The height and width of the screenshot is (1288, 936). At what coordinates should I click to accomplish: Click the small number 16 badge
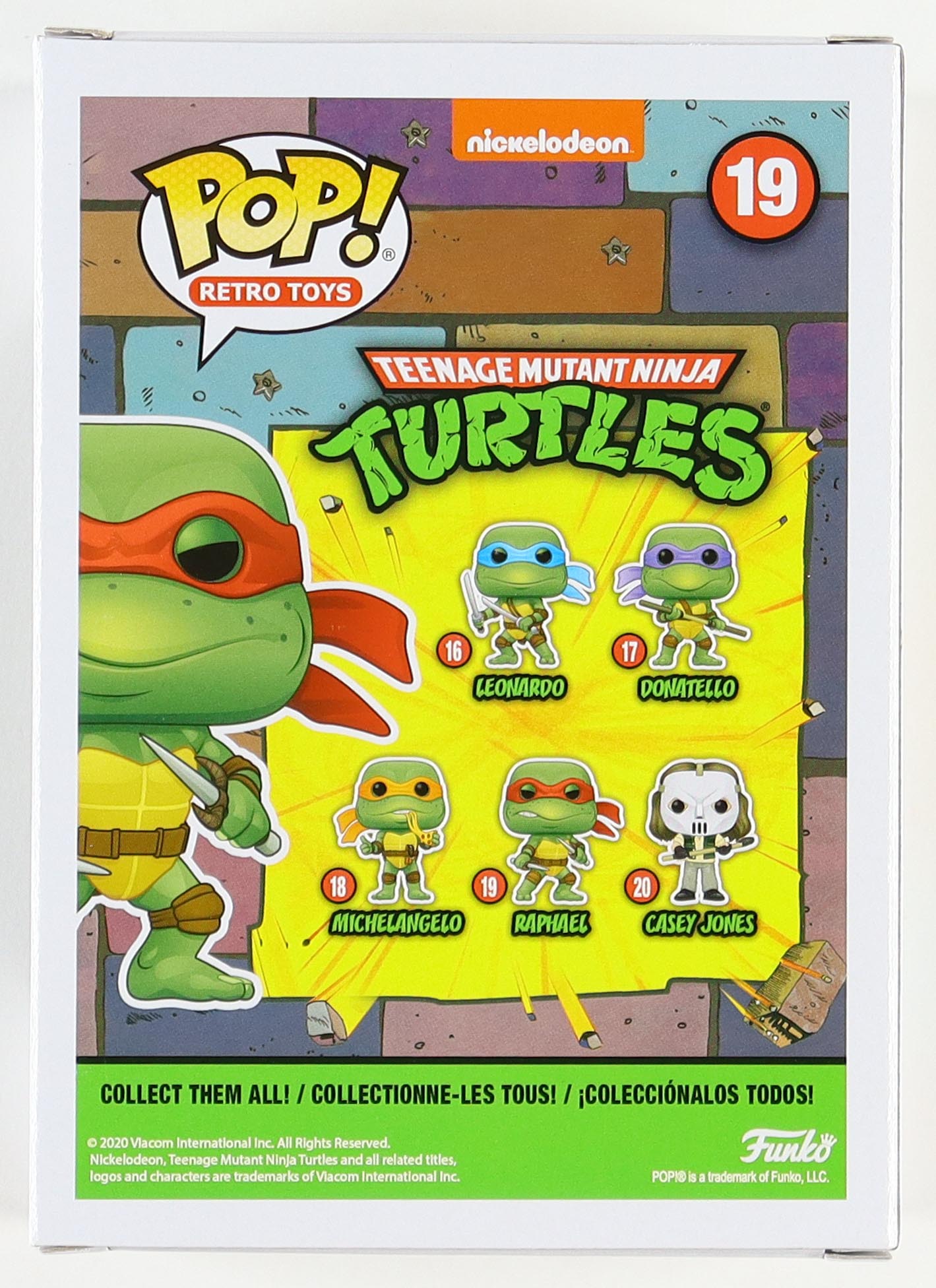[453, 653]
